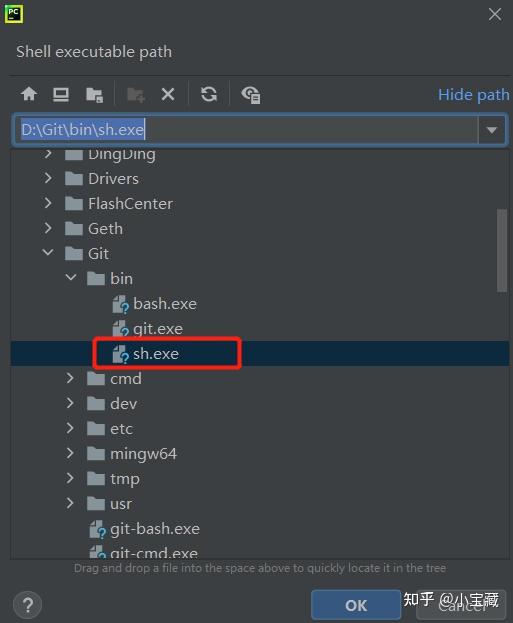Expand the Drivers folder
The height and width of the screenshot is (623, 513).
click(48, 178)
